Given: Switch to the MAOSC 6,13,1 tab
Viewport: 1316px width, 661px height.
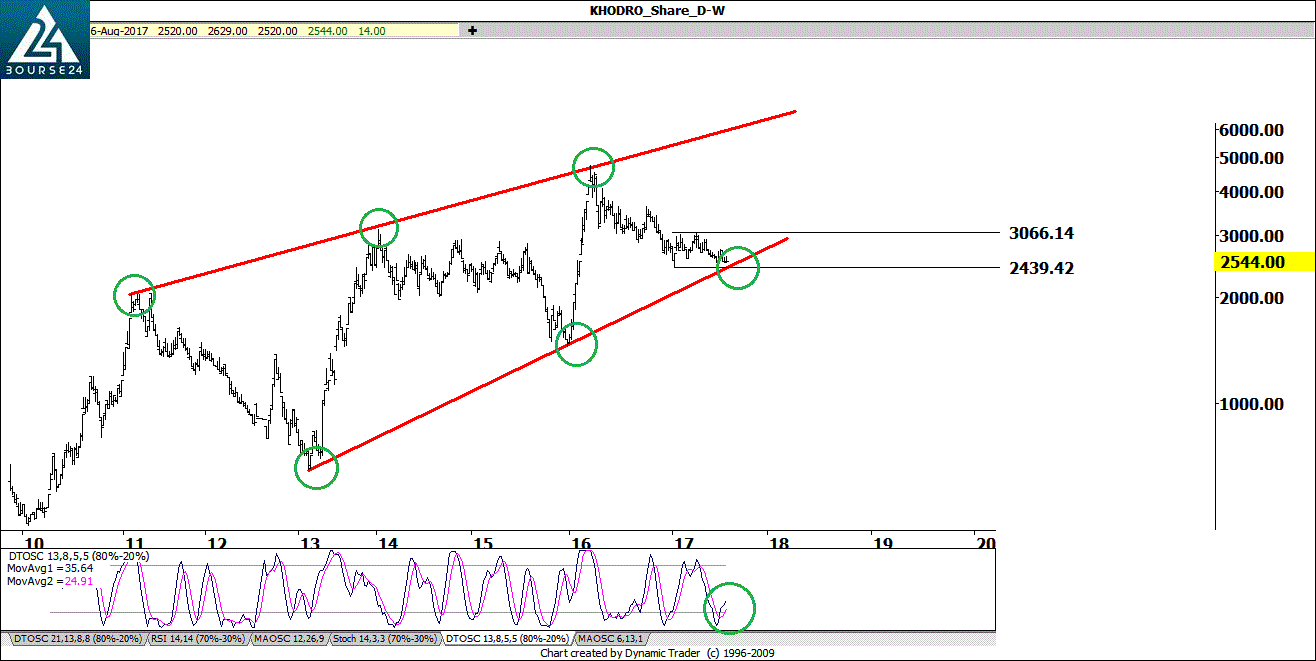Looking at the screenshot, I should click(x=610, y=638).
